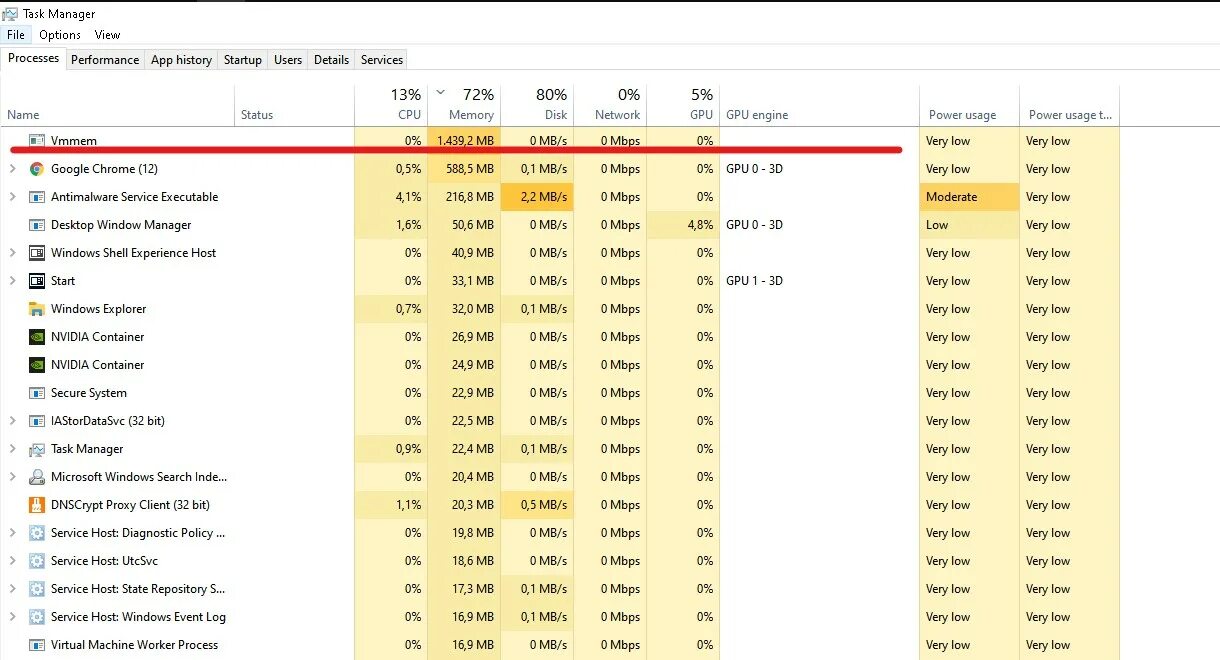Click the Microsoft Windows Search Indexer icon

click(x=37, y=477)
